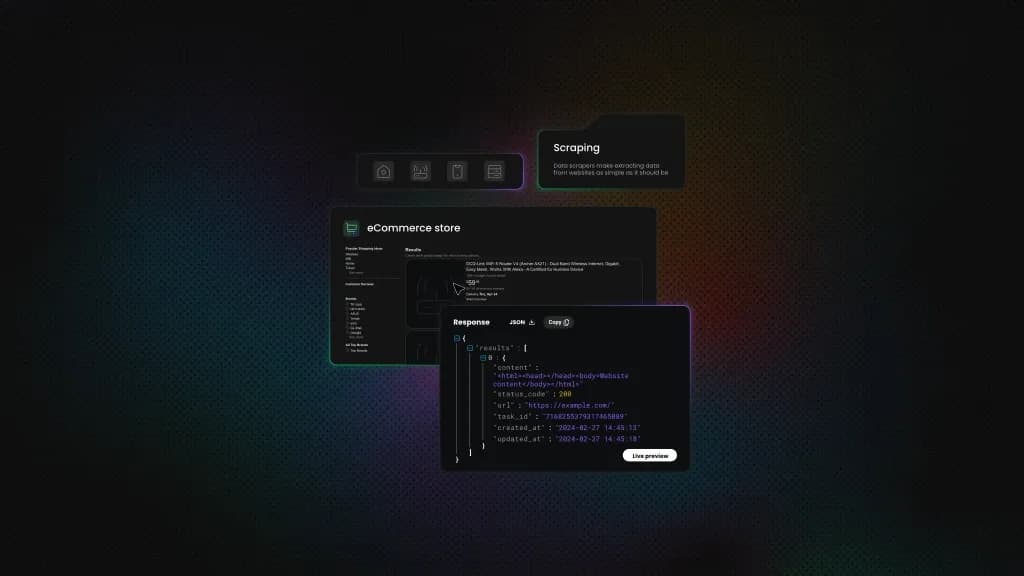The width and height of the screenshot is (1024, 576).
Task: Tick the Top Brands checkbox in the sidebar
Action: [x=347, y=351]
